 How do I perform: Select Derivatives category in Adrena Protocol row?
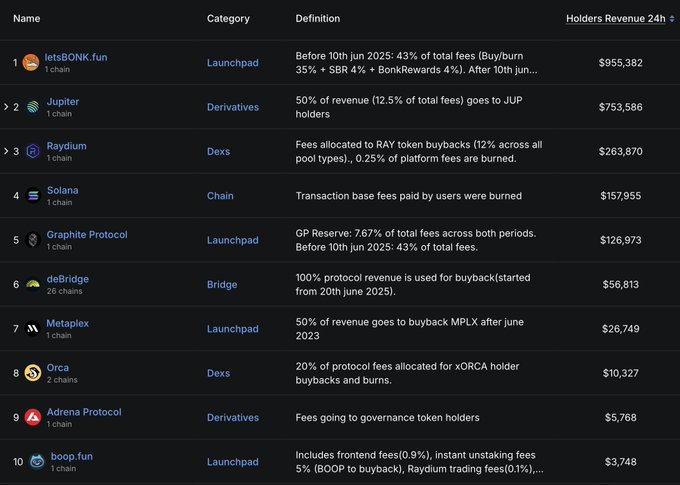pyautogui.click(x=233, y=417)
